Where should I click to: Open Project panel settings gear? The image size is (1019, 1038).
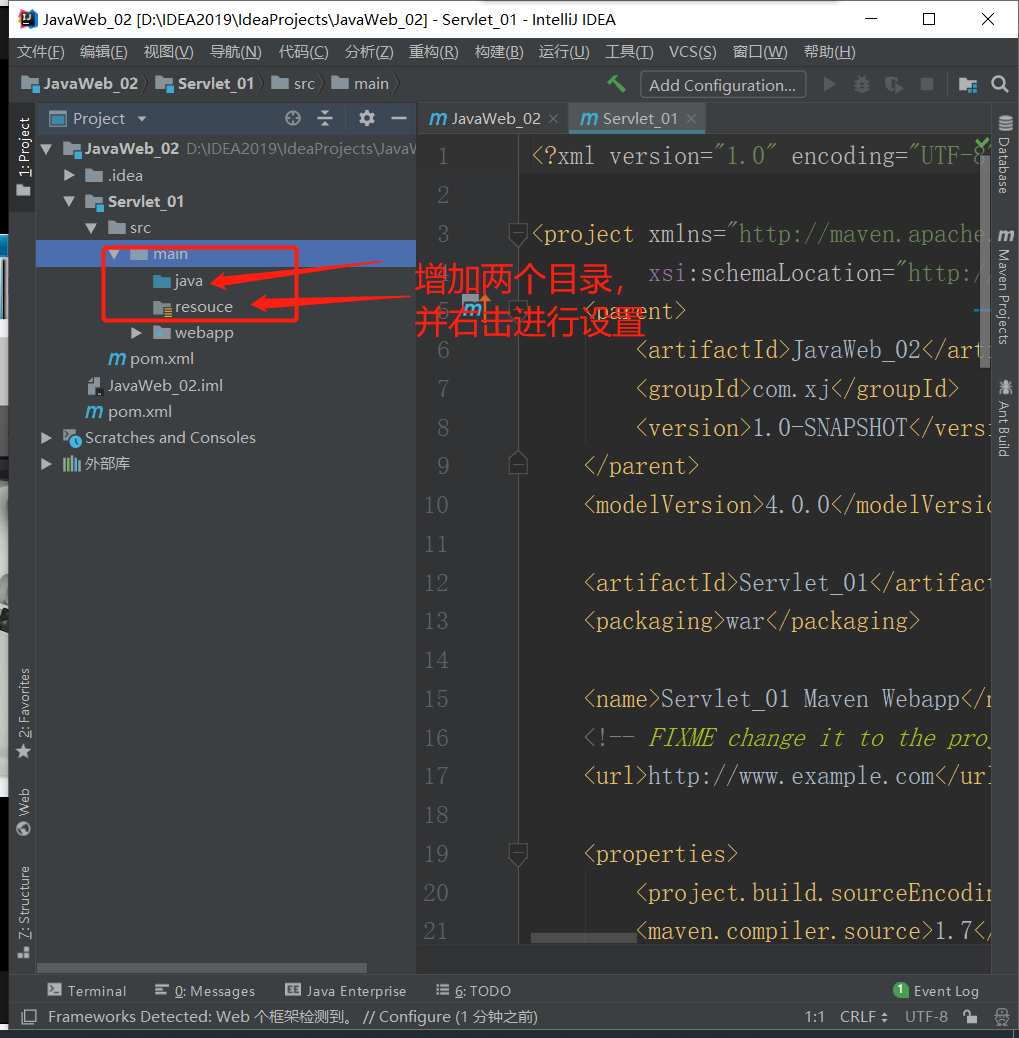[367, 118]
